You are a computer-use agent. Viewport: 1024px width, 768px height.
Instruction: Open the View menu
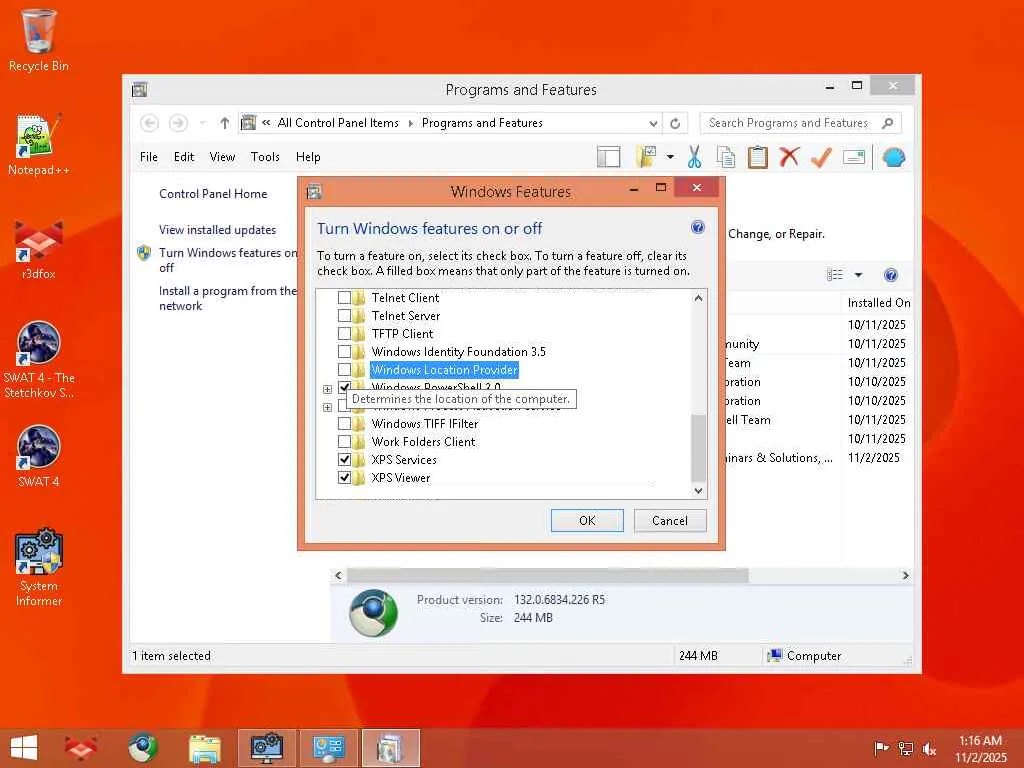[222, 157]
